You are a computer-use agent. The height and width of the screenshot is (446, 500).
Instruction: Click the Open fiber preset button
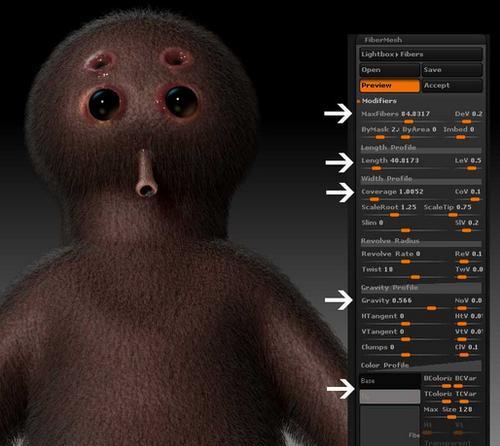[389, 70]
